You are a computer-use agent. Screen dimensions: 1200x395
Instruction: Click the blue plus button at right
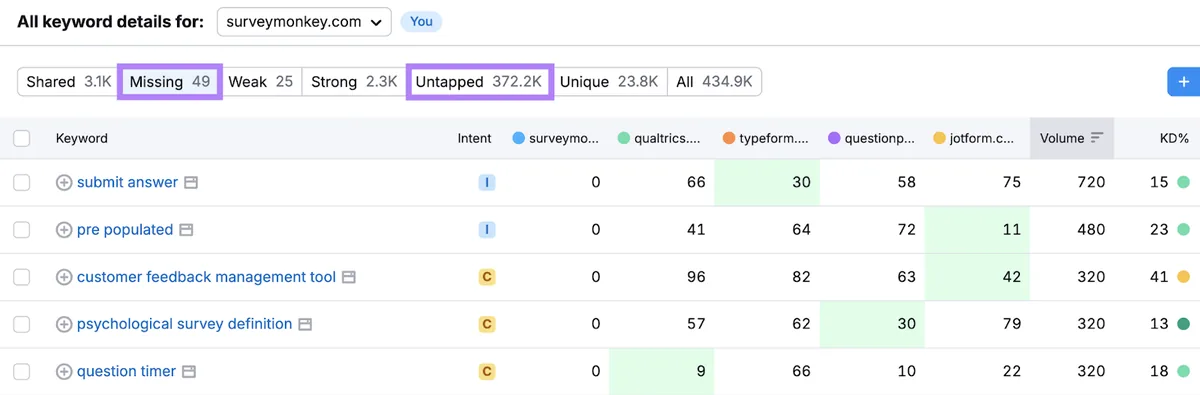click(x=1184, y=82)
